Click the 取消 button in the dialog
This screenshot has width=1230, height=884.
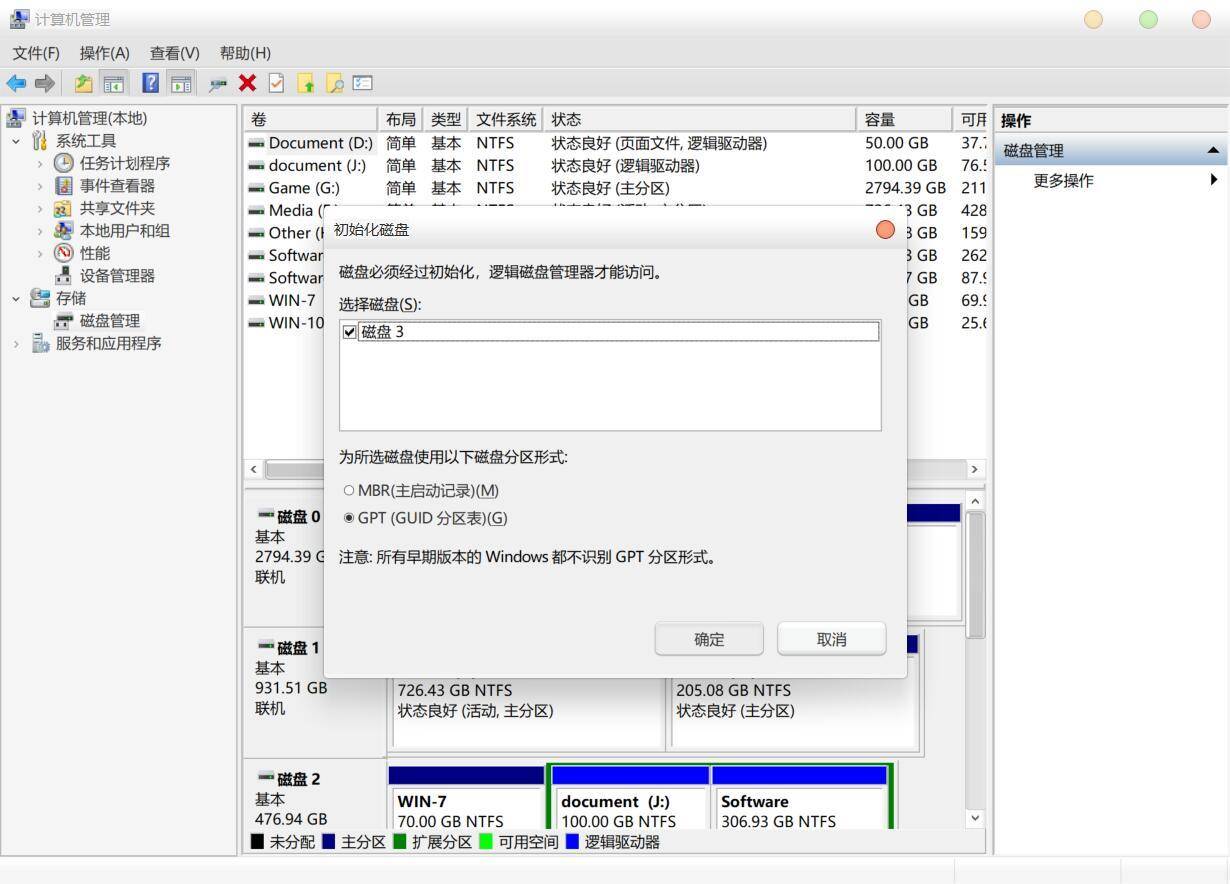tap(831, 639)
